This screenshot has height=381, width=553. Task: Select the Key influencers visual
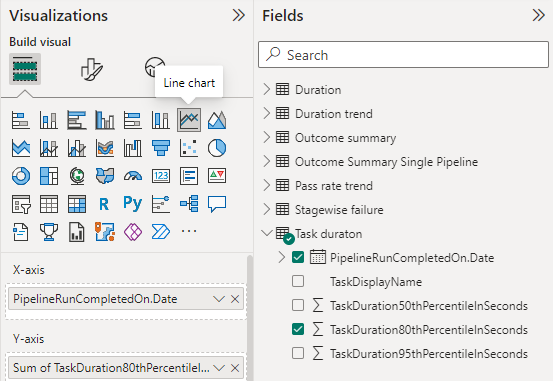(161, 204)
